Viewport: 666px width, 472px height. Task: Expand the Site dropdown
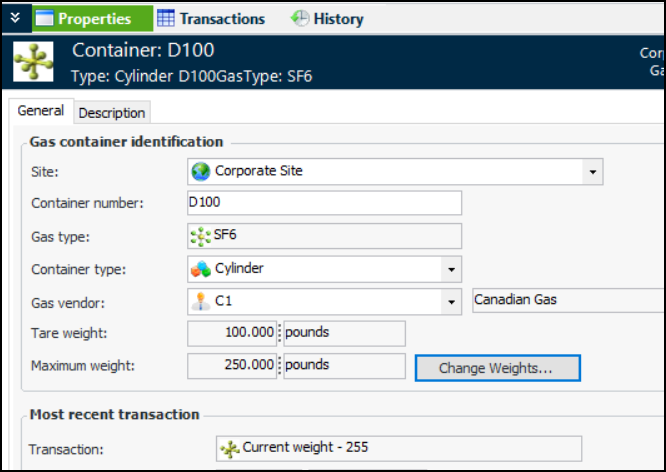[593, 172]
